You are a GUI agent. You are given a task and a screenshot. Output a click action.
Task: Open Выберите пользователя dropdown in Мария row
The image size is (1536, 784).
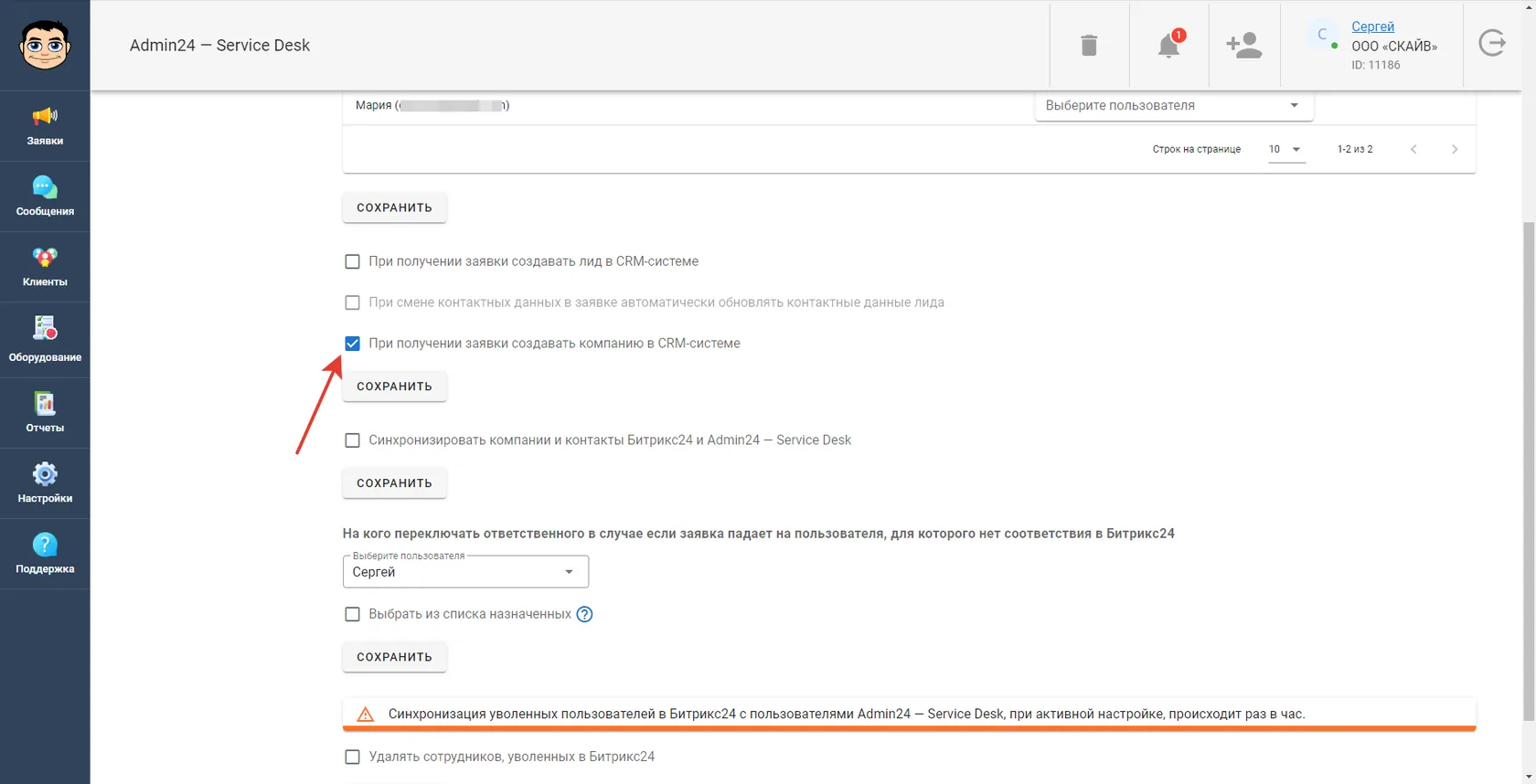(1174, 105)
